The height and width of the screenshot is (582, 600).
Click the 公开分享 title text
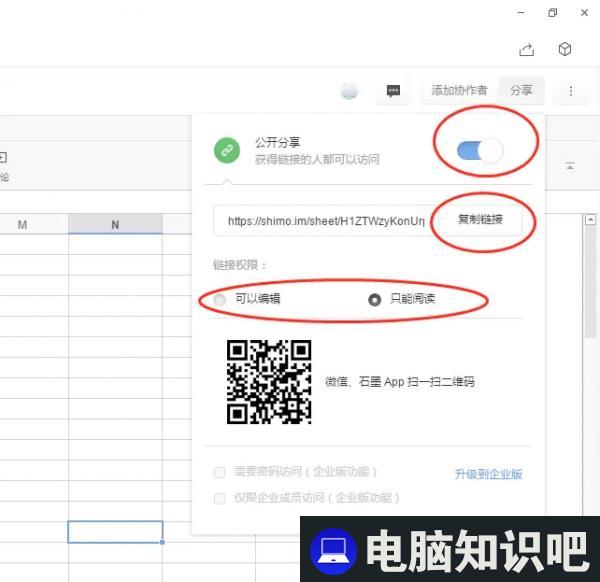pyautogui.click(x=278, y=143)
